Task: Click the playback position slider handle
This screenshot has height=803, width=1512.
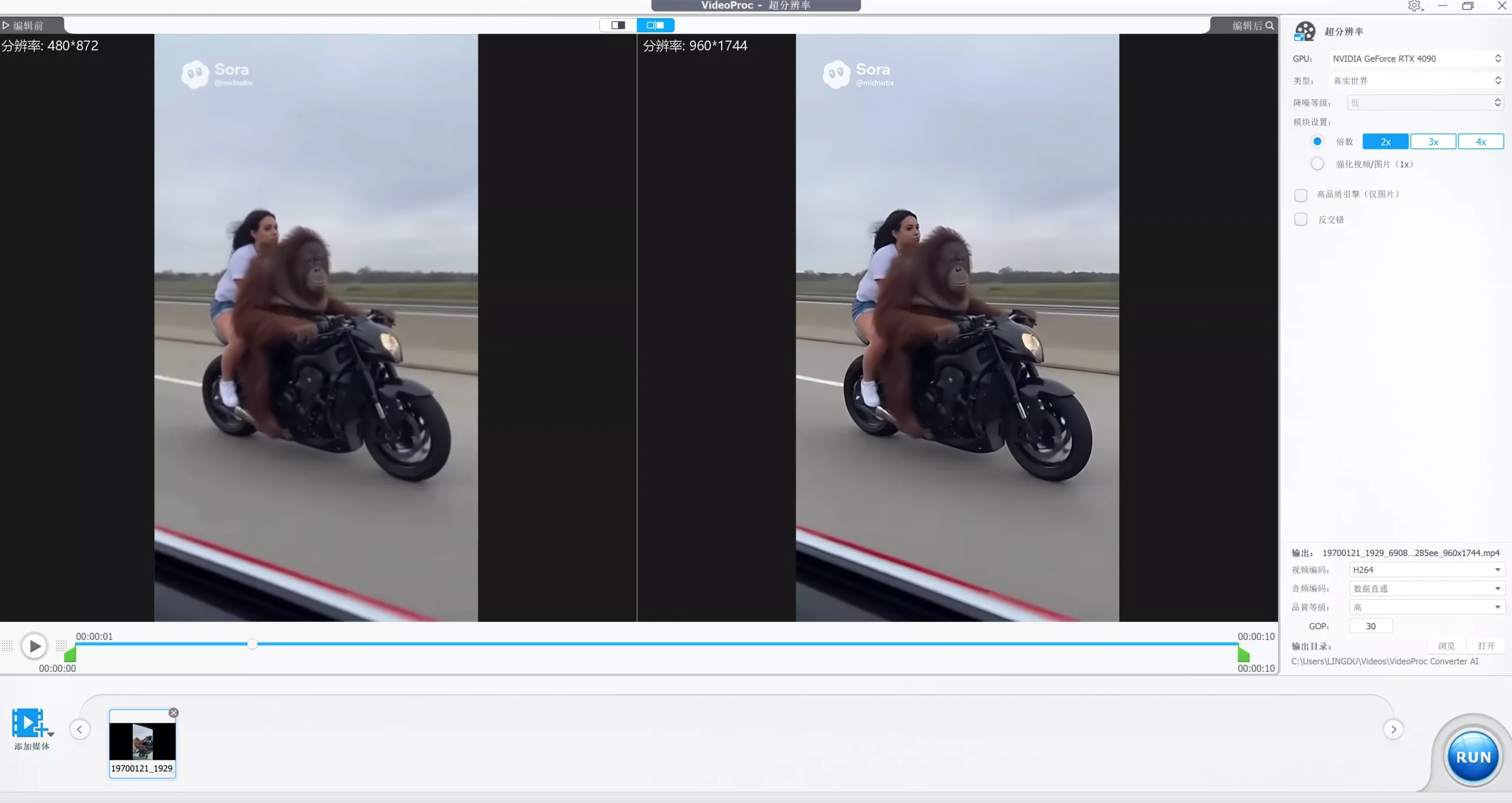Action: click(252, 644)
